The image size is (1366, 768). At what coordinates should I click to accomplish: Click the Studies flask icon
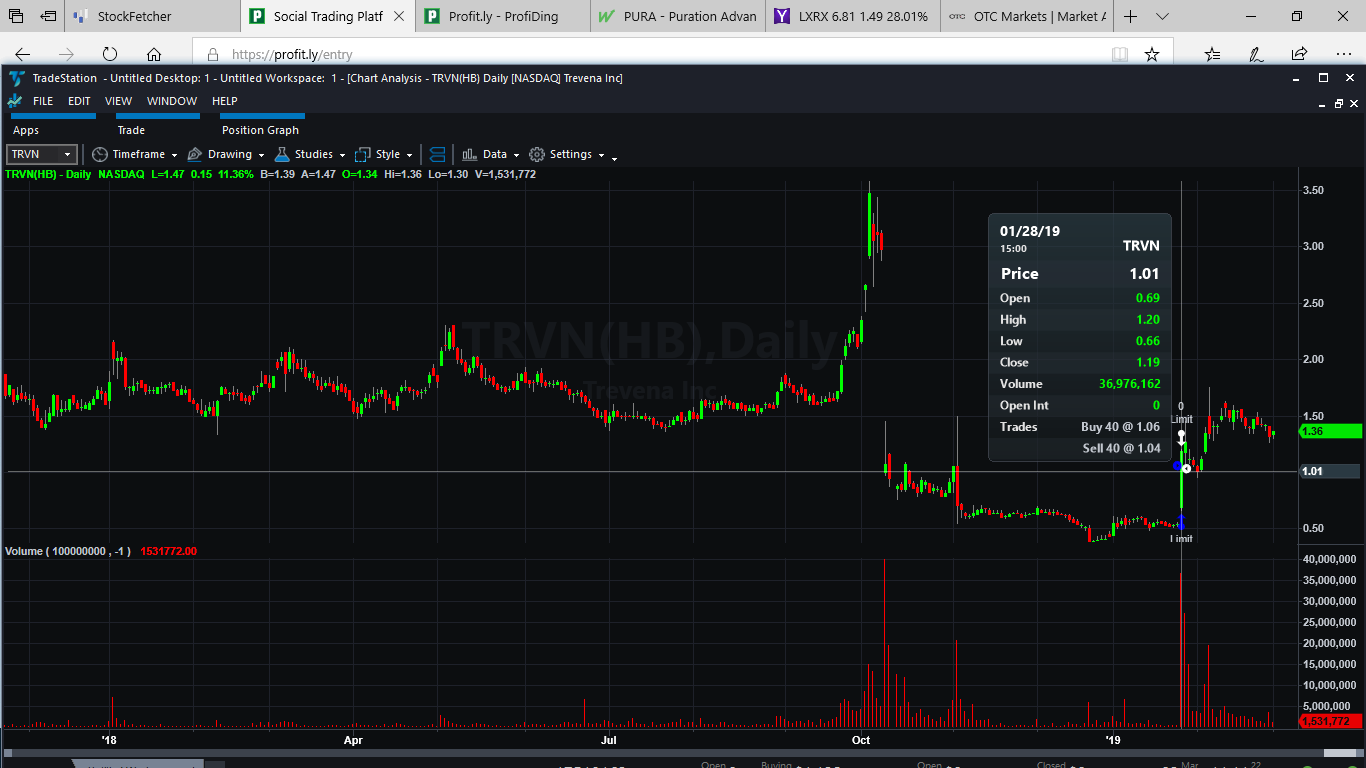(282, 155)
